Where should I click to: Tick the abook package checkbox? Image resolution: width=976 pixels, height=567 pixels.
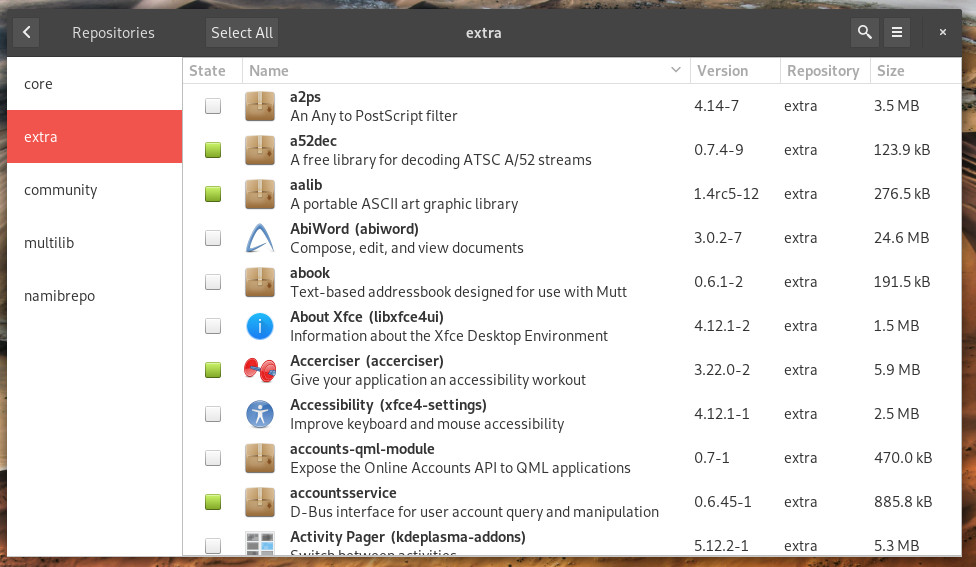click(213, 282)
